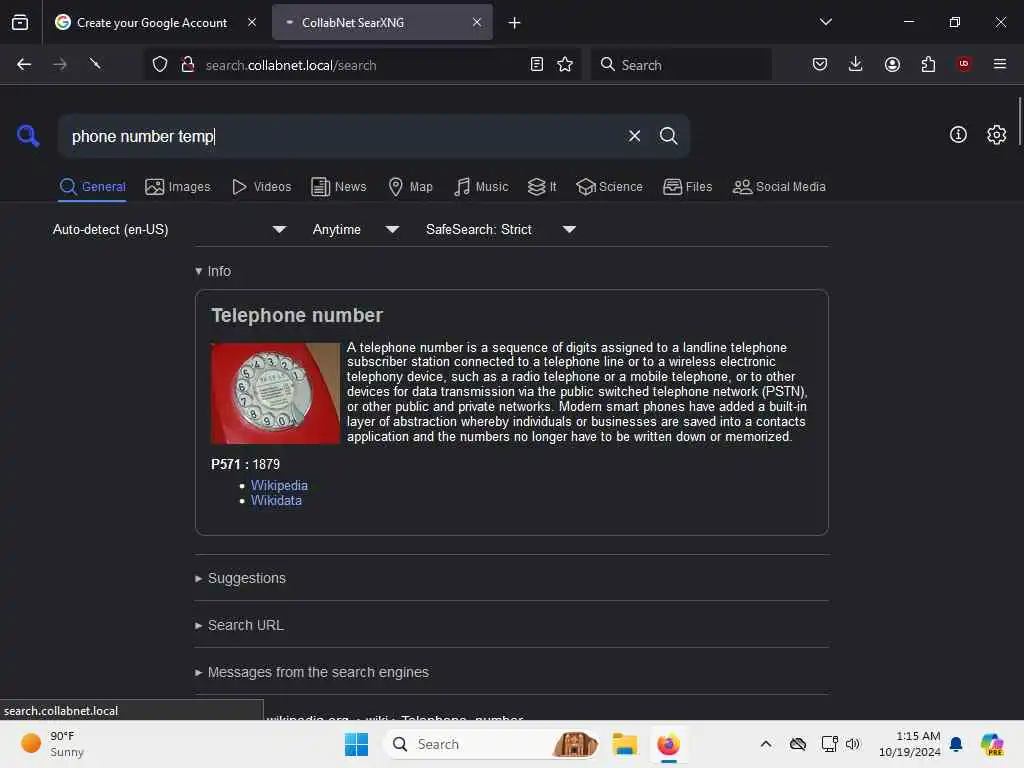Open Firefox application menu
The image size is (1024, 768).
tap(999, 64)
